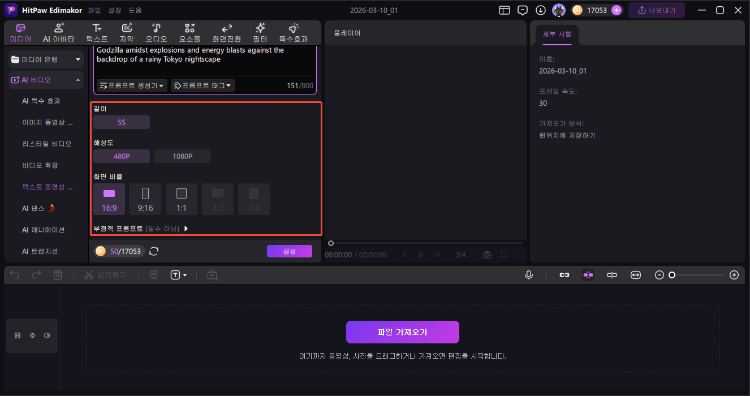The image size is (750, 396).
Task: Choose the 9:16 aspect ratio
Action: click(x=145, y=199)
